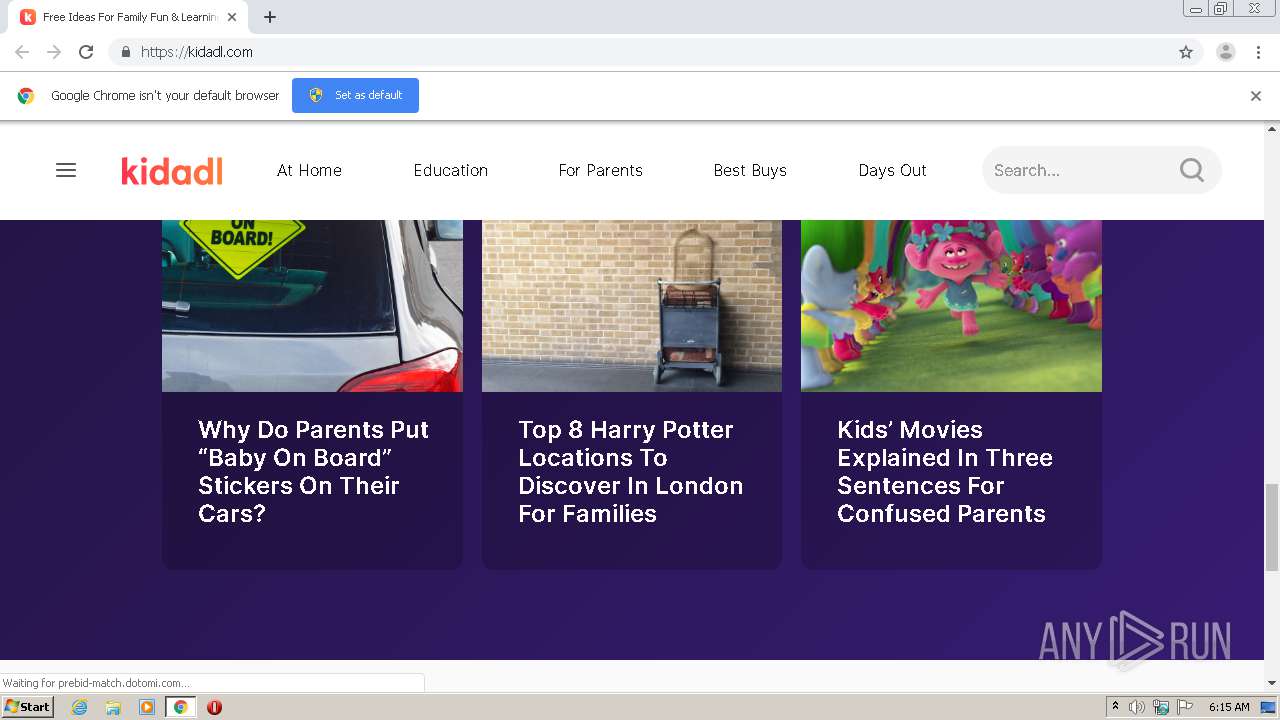Open a new browser tab
This screenshot has width=1280, height=720.
[270, 17]
